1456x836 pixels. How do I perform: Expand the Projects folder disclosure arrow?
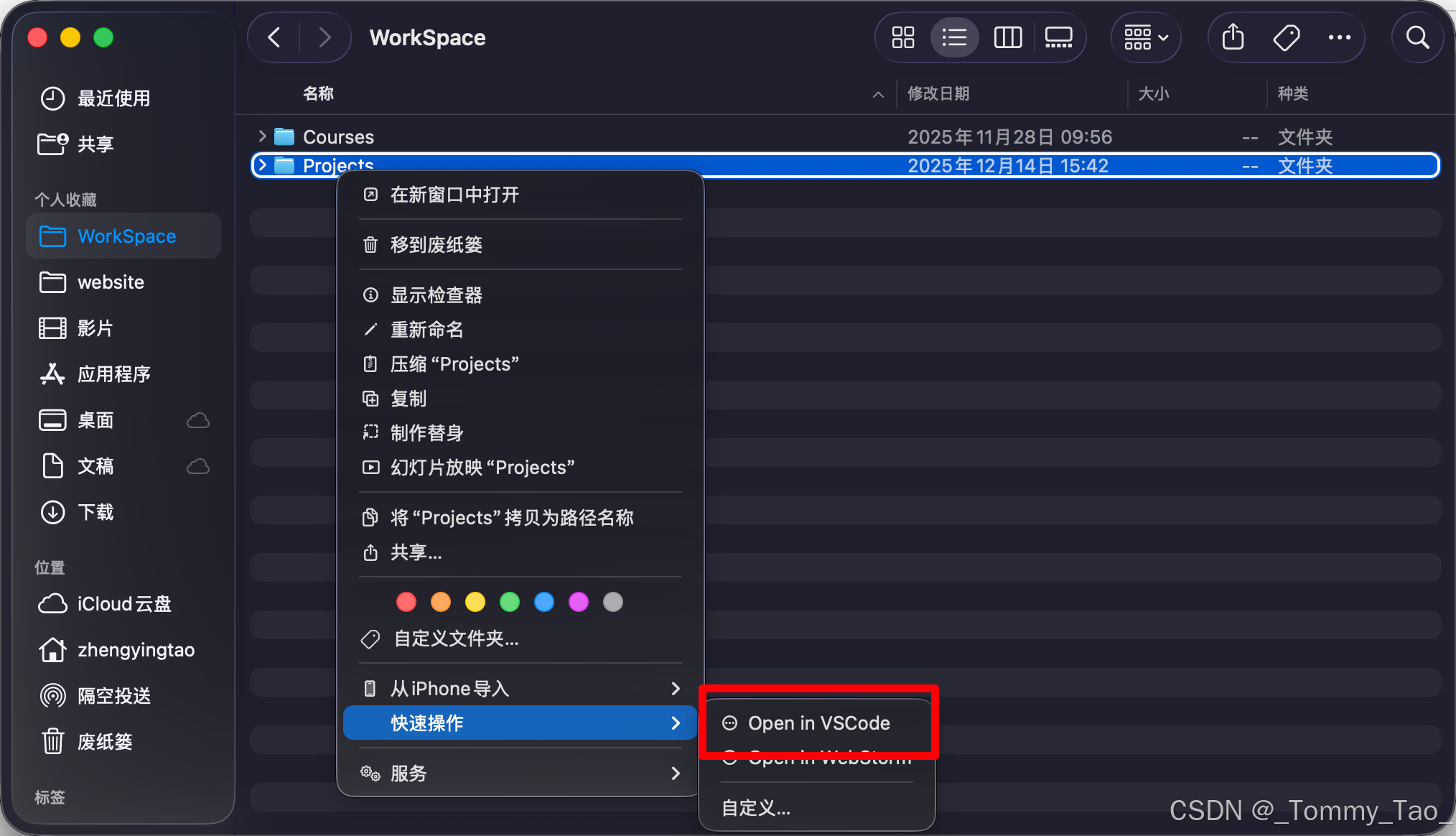point(262,166)
